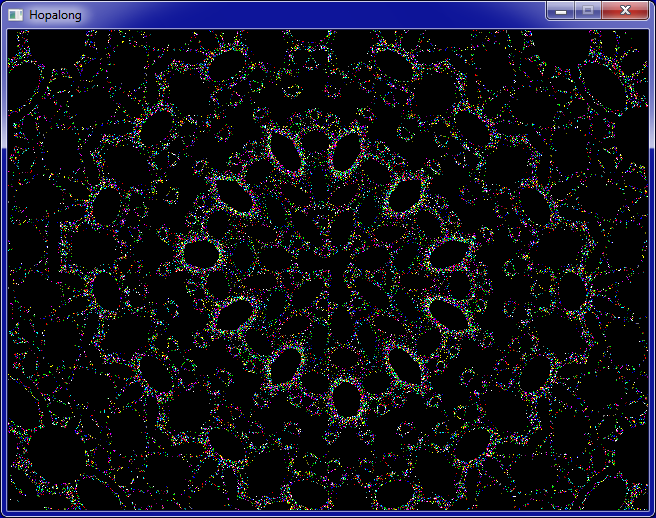Maximize the Hopalong window
The image size is (656, 518).
pyautogui.click(x=588, y=10)
